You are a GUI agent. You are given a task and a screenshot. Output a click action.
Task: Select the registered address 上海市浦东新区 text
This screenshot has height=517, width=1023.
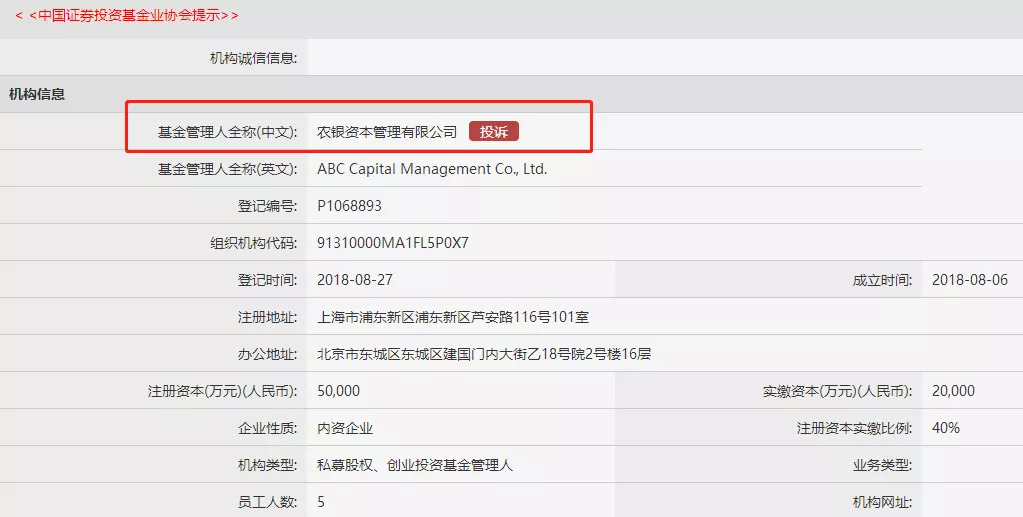(x=453, y=317)
